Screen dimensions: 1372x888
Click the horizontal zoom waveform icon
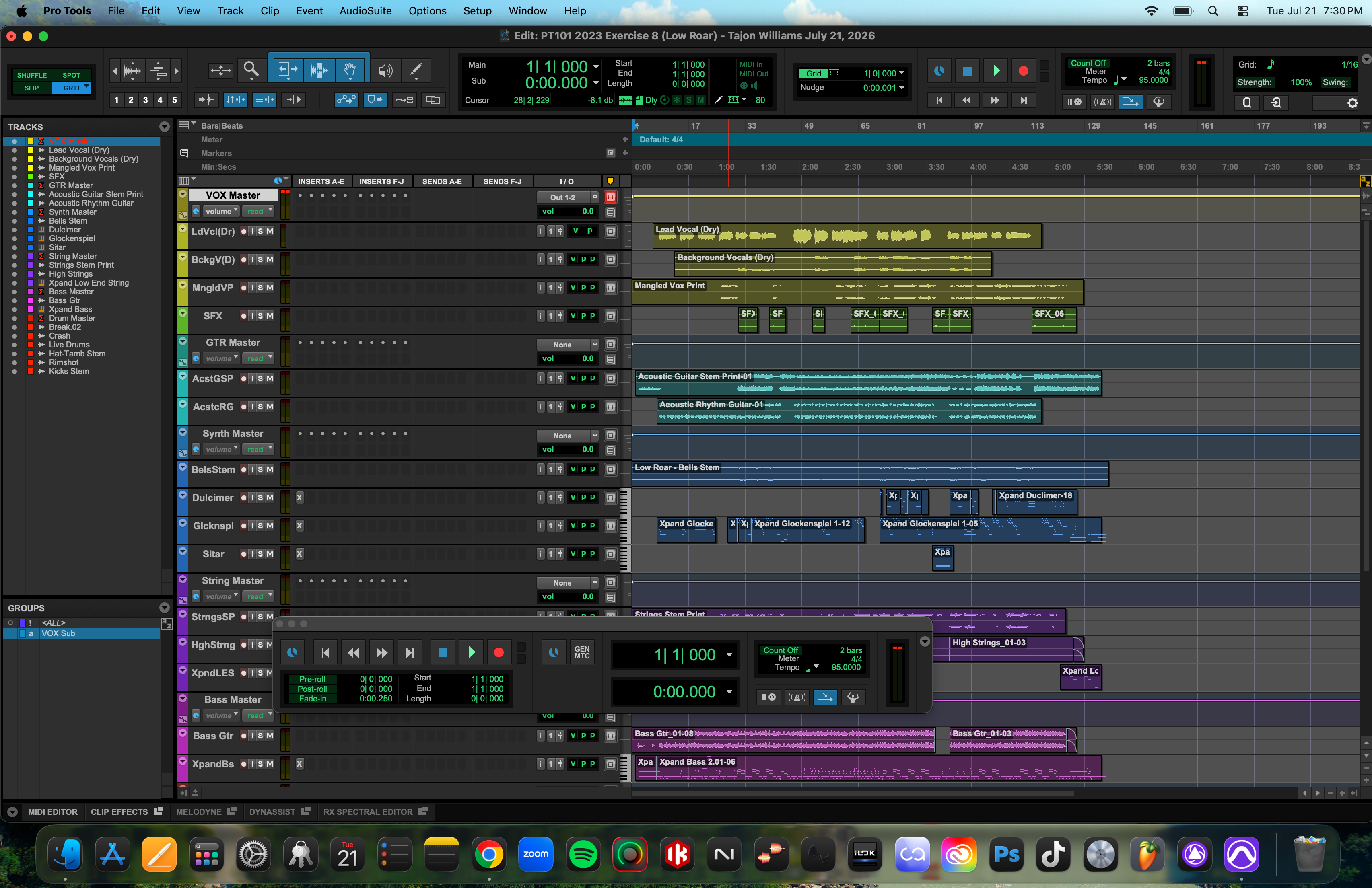pos(133,71)
